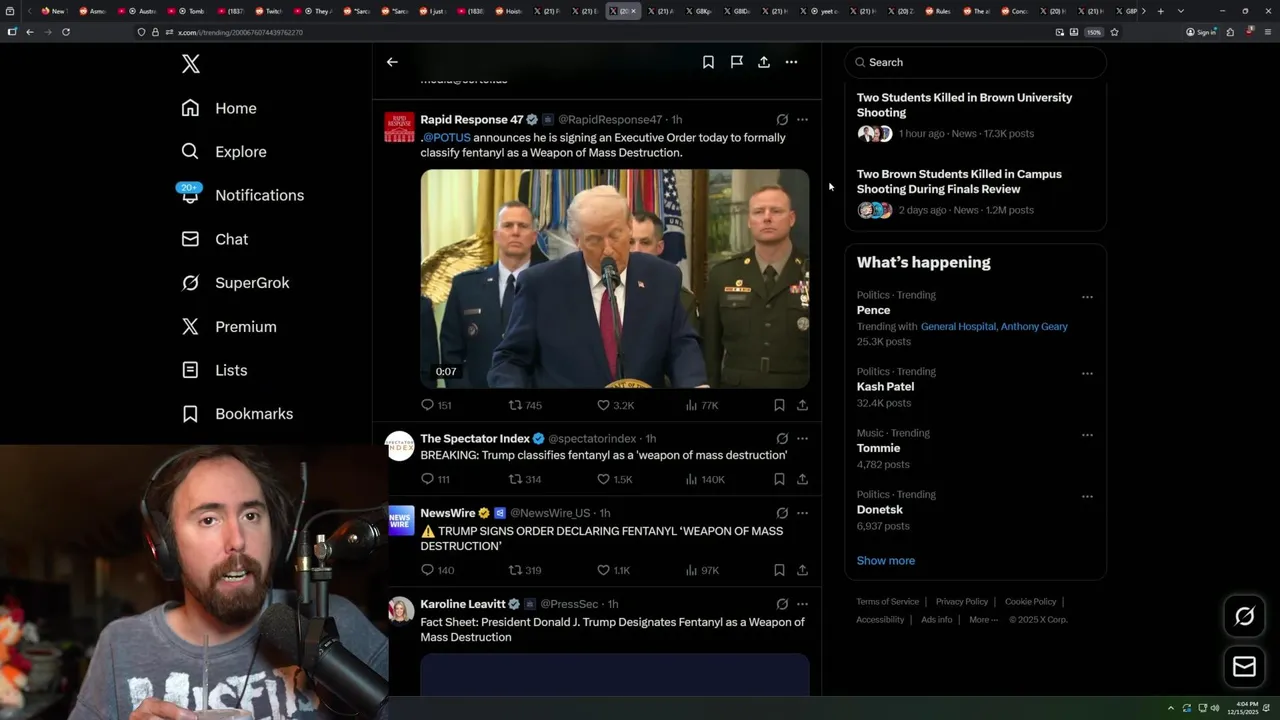Repost the NewsWire post (319)

click(x=525, y=570)
